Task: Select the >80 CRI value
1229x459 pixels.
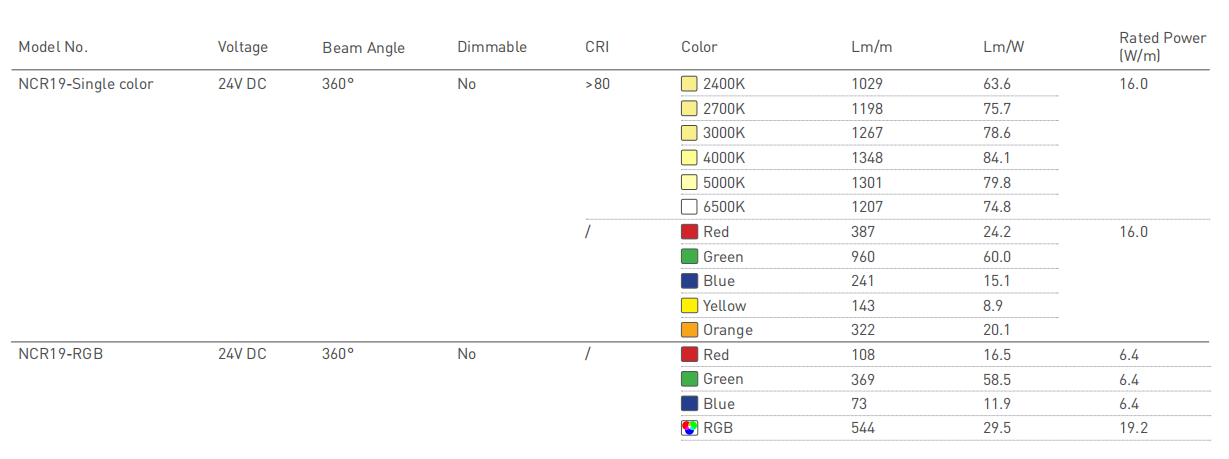Action: point(597,84)
